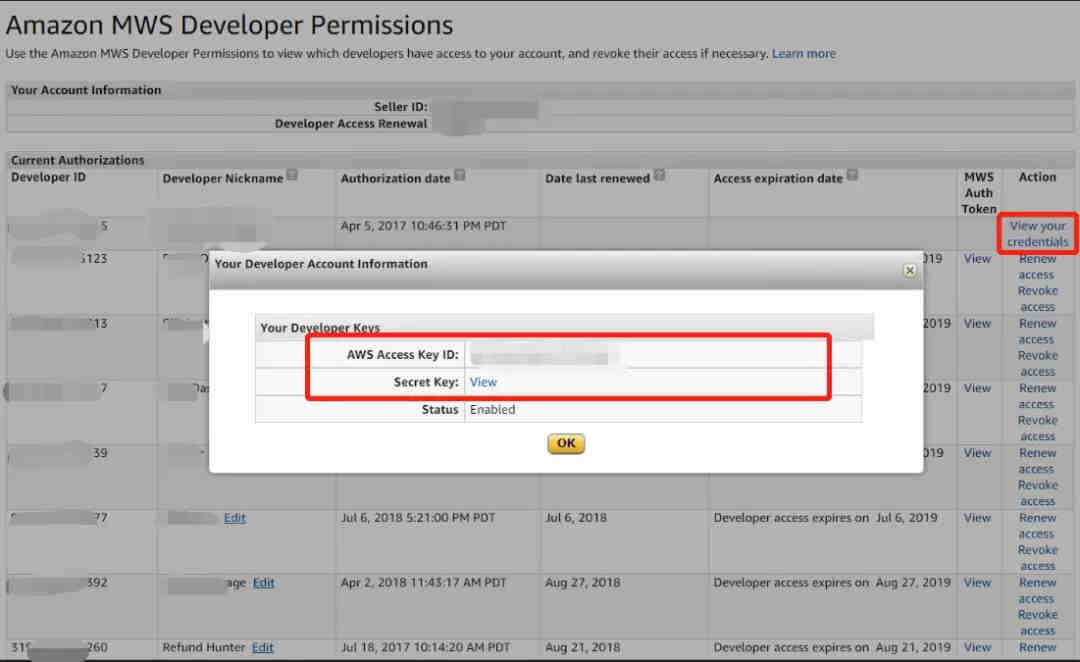Click help icon beside Developer Nickname header

(x=292, y=175)
